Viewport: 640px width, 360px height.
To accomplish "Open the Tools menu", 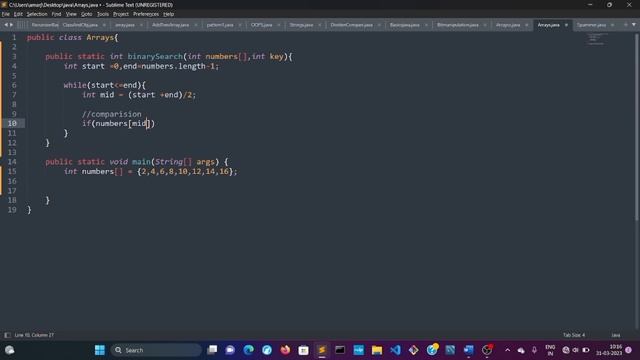I will click(x=103, y=14).
